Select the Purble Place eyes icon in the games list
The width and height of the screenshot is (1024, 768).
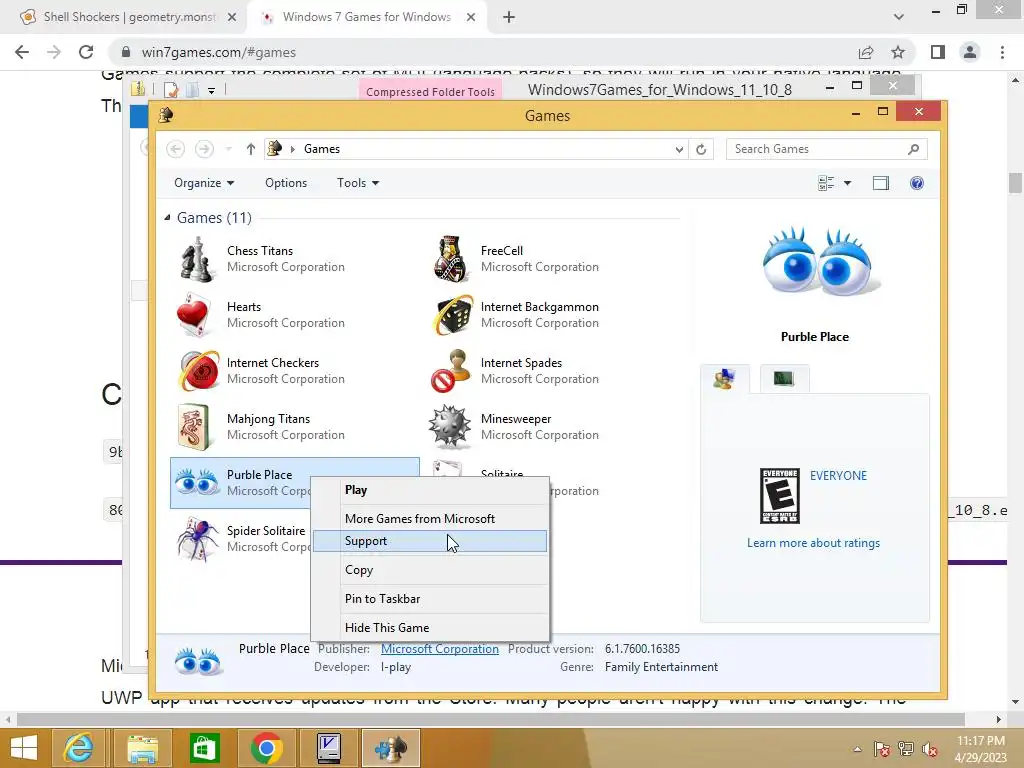197,483
